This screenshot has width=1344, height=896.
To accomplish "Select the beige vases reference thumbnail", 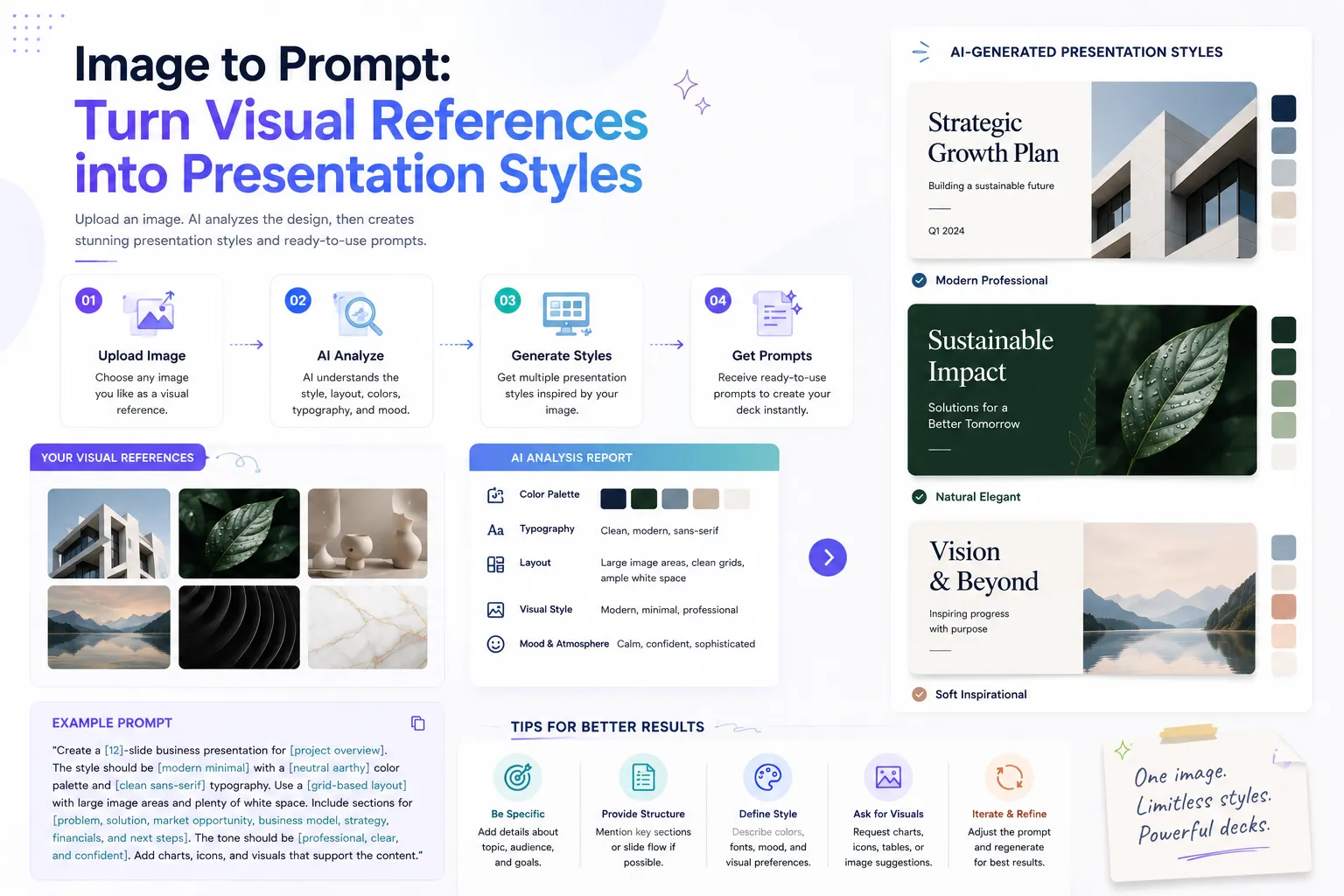I will tap(367, 534).
